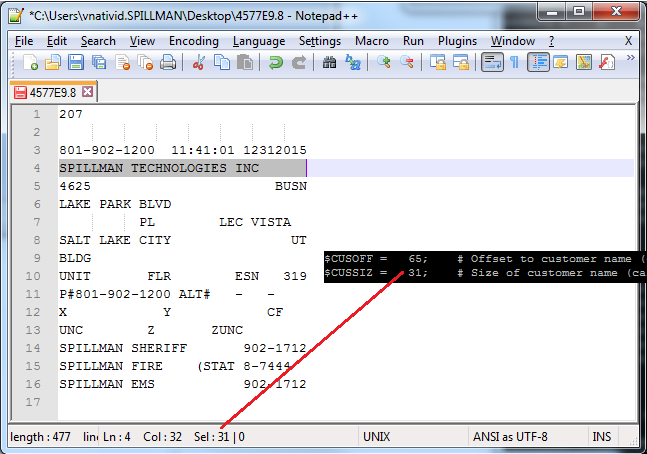Viewport: 647px width, 454px height.
Task: Close the Notepad++ window
Action: (616, 11)
